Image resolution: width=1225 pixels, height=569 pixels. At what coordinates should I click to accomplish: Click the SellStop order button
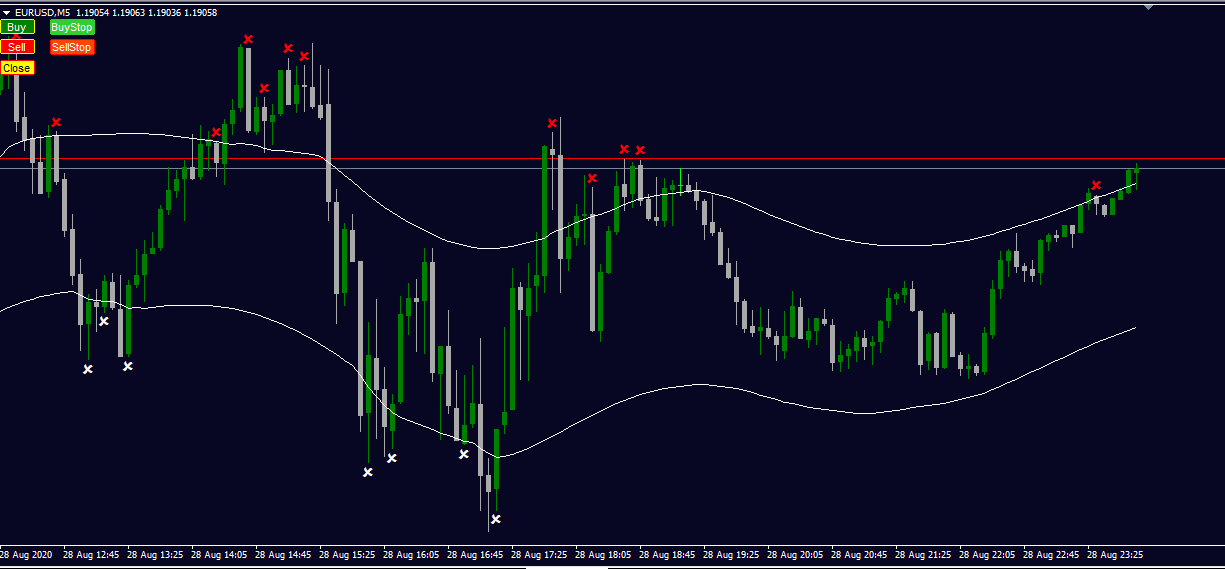[72, 47]
